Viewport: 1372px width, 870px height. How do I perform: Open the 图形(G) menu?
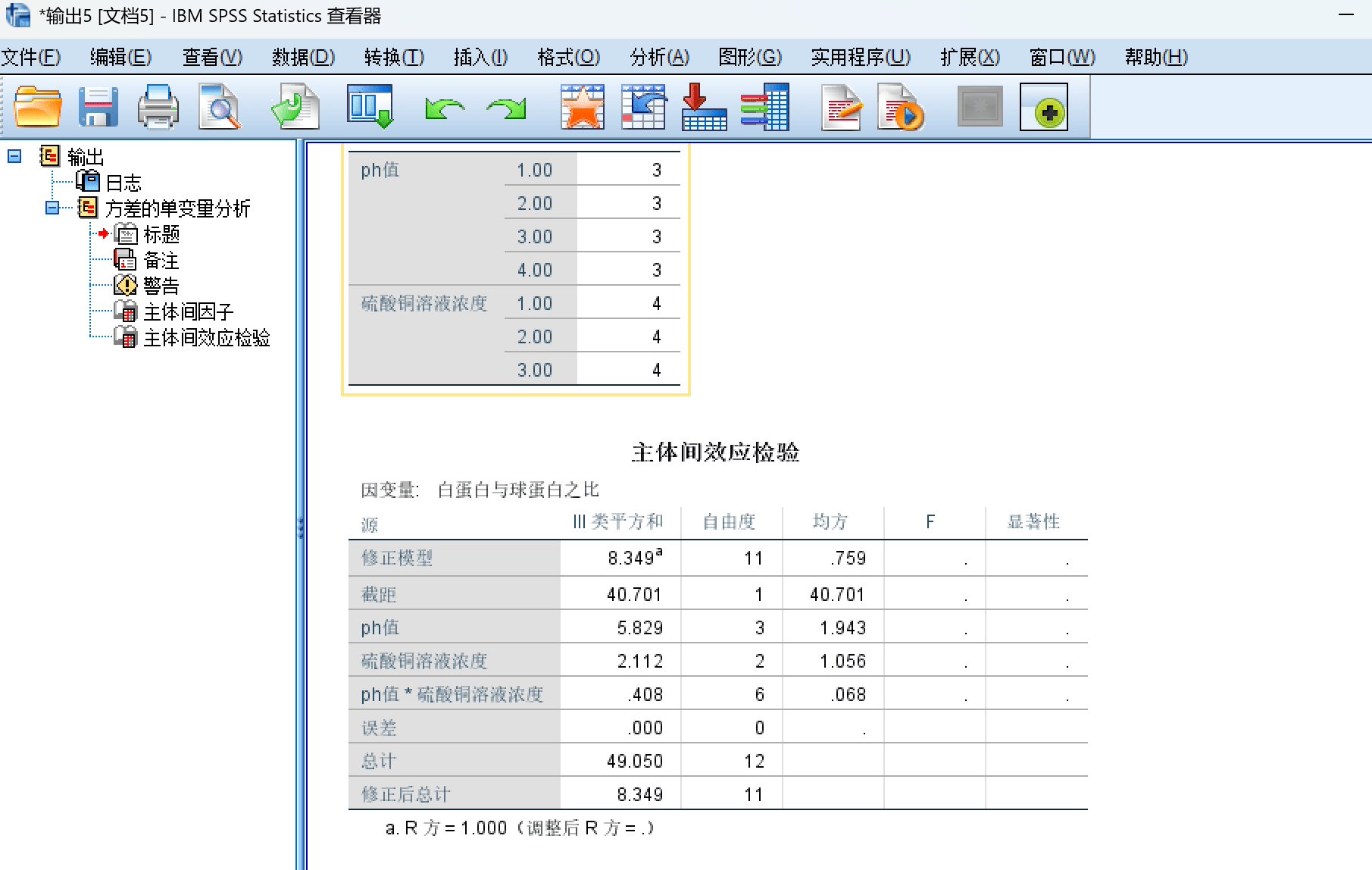tap(749, 57)
